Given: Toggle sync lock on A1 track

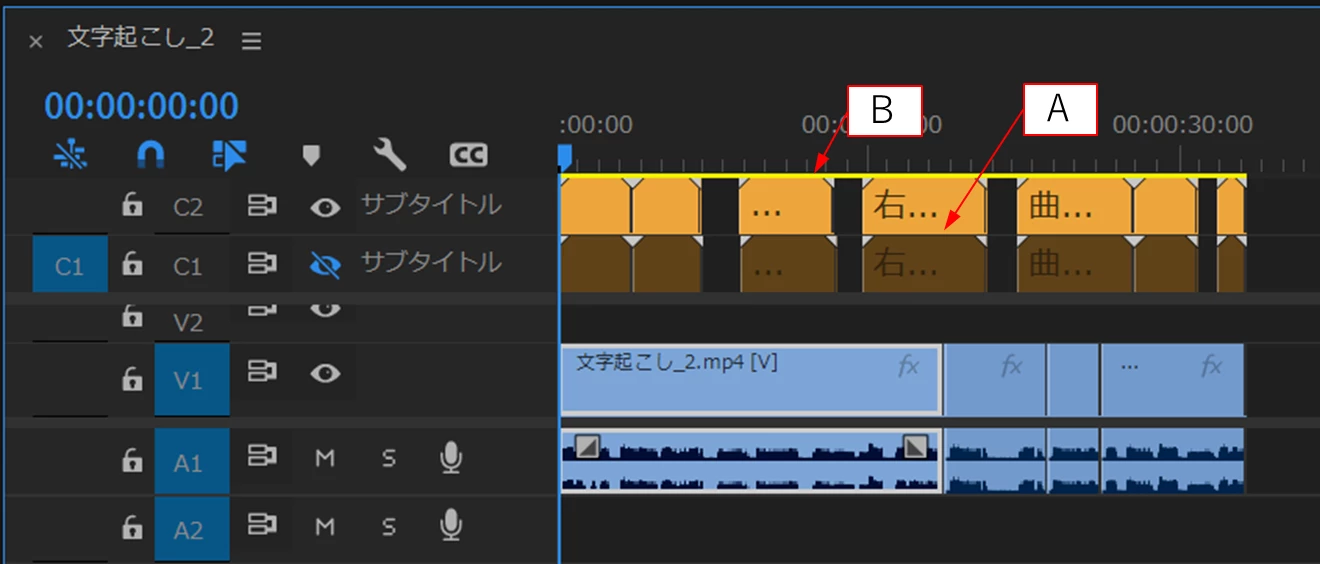Looking at the screenshot, I should pos(262,458).
